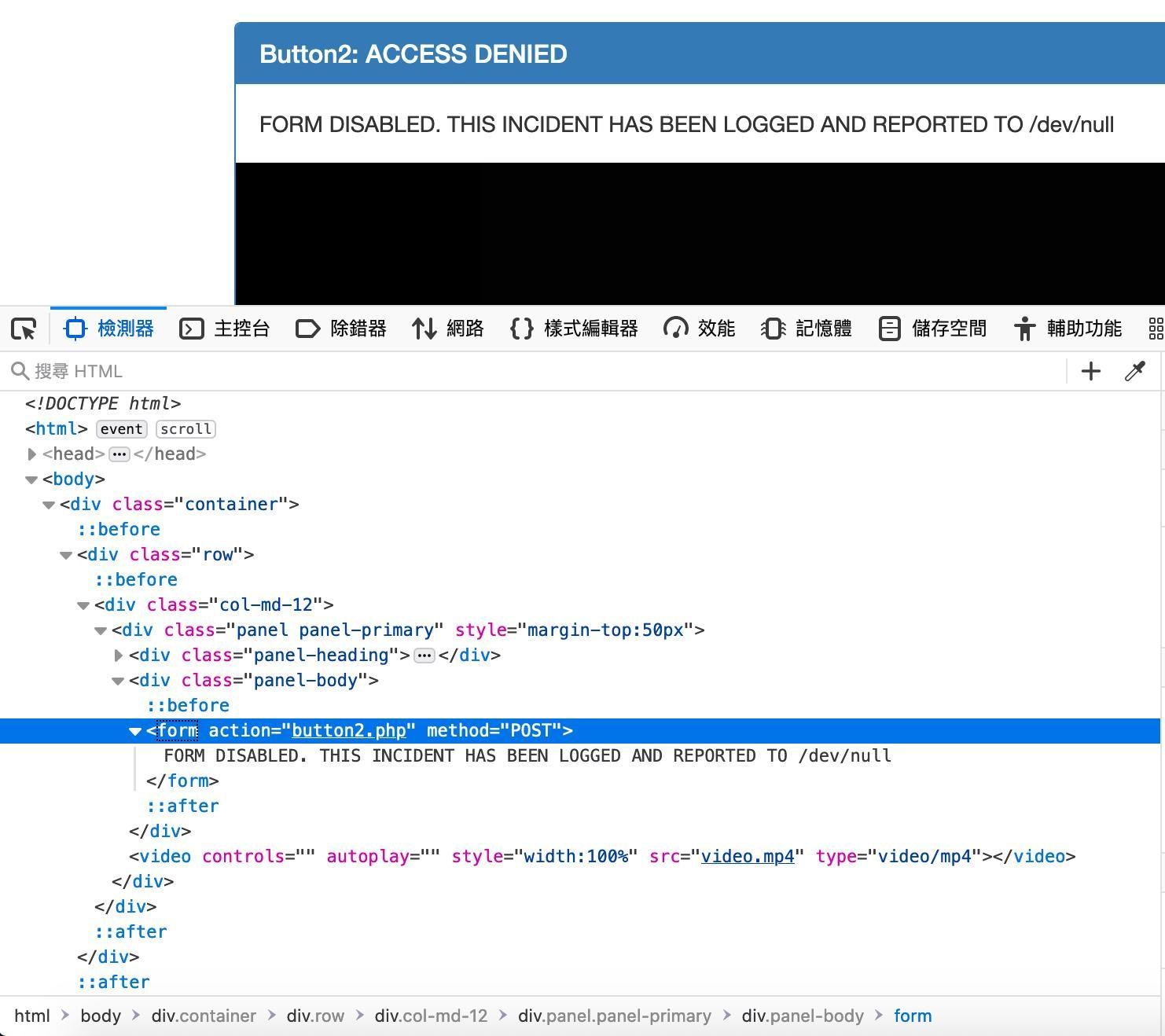
Task: Open the 網路 network tab
Action: click(x=448, y=329)
